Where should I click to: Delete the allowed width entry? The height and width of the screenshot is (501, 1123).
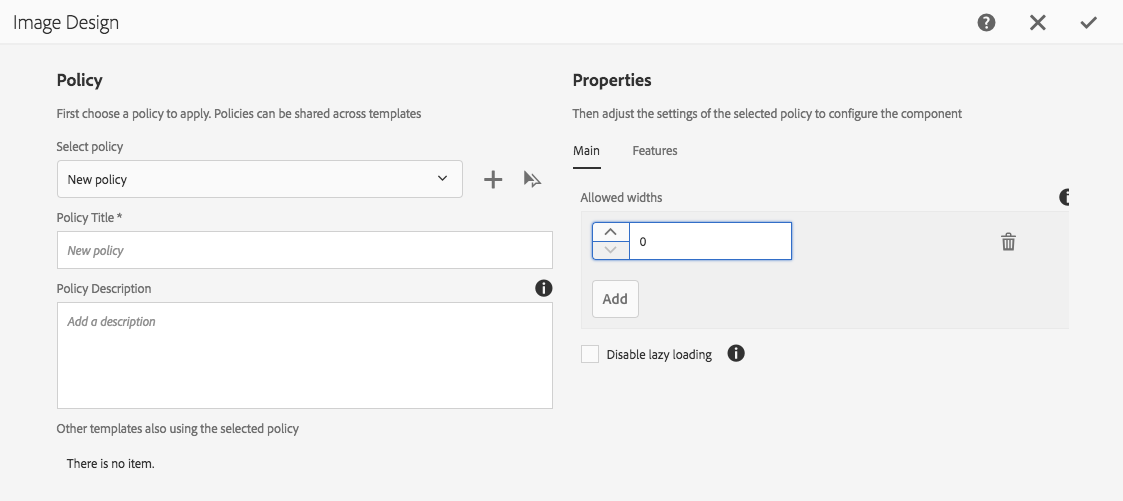[x=1008, y=241]
